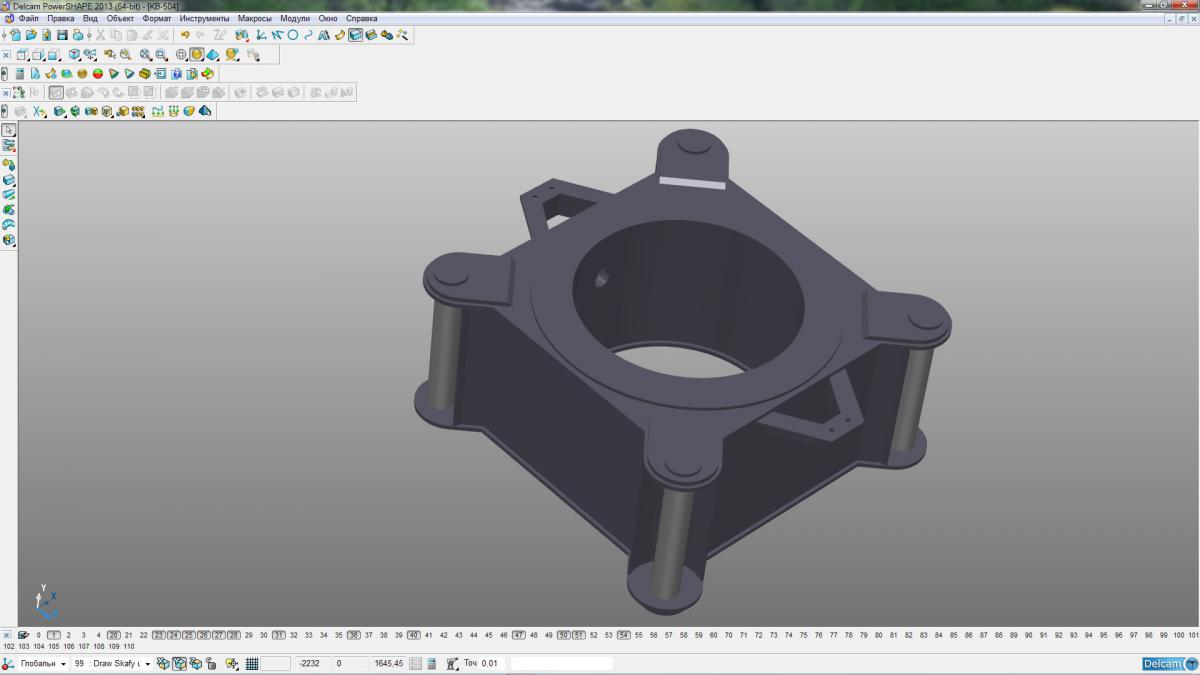
Task: Select the Workplane tool icon
Action: (x=260, y=34)
